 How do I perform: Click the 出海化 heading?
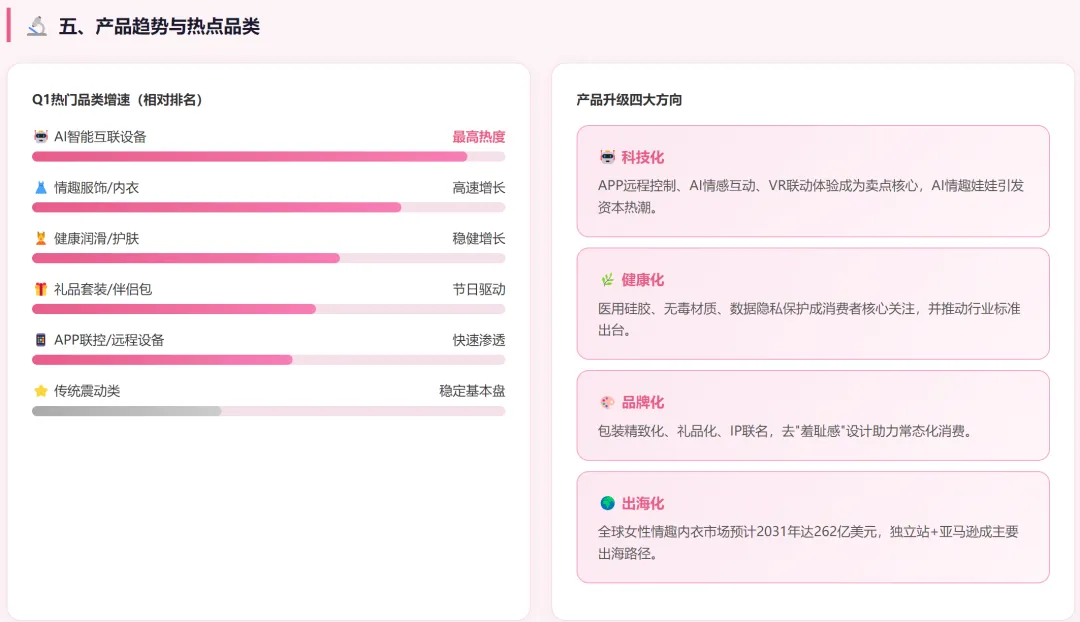tap(642, 503)
